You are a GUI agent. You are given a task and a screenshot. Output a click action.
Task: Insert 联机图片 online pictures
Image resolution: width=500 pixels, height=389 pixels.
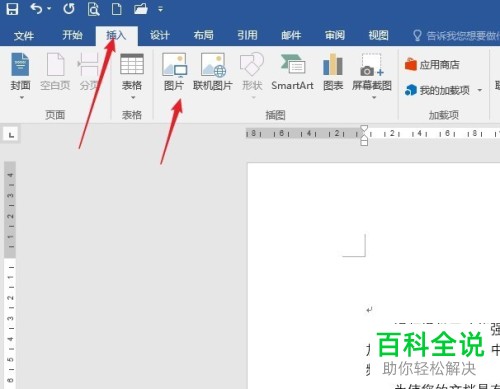(x=212, y=72)
